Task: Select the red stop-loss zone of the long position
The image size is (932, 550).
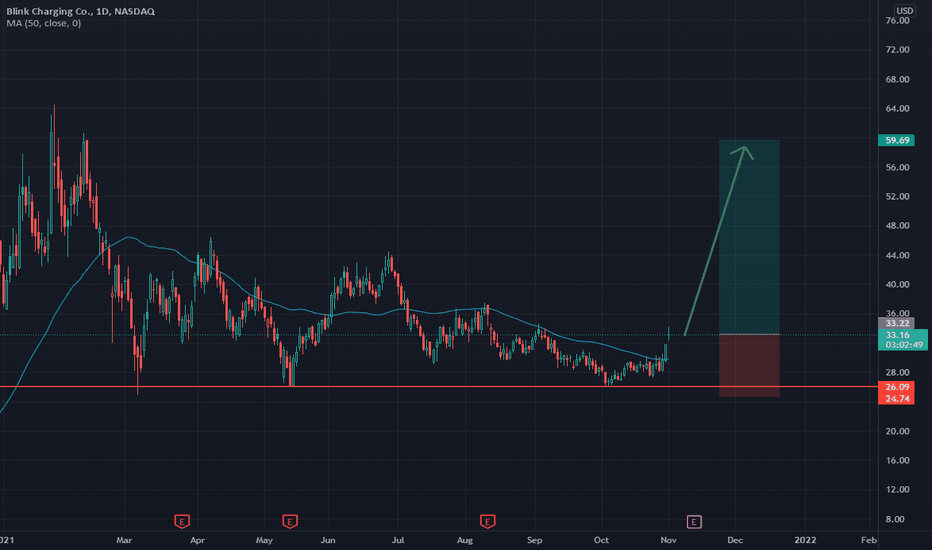Action: (749, 366)
